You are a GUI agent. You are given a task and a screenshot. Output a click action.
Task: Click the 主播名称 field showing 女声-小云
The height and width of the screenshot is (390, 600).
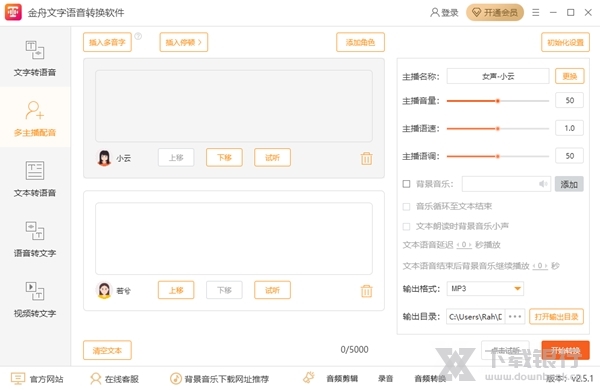pos(498,76)
